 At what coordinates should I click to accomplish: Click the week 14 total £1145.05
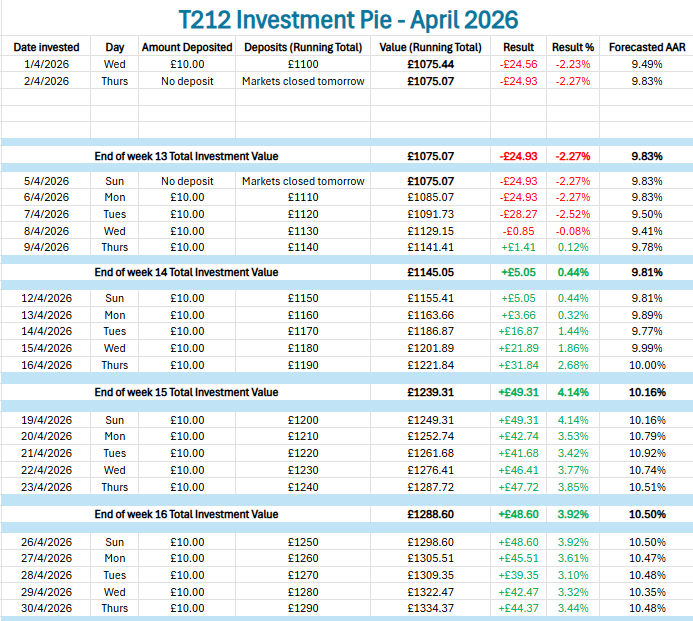[430, 272]
